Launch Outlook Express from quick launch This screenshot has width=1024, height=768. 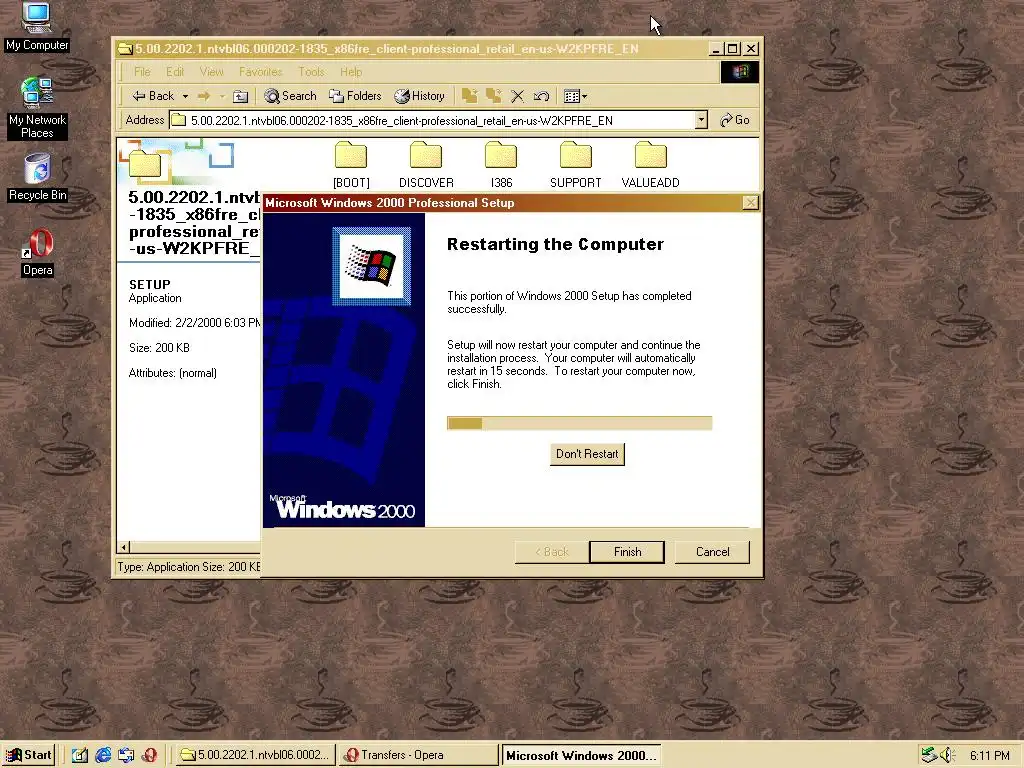(x=126, y=755)
